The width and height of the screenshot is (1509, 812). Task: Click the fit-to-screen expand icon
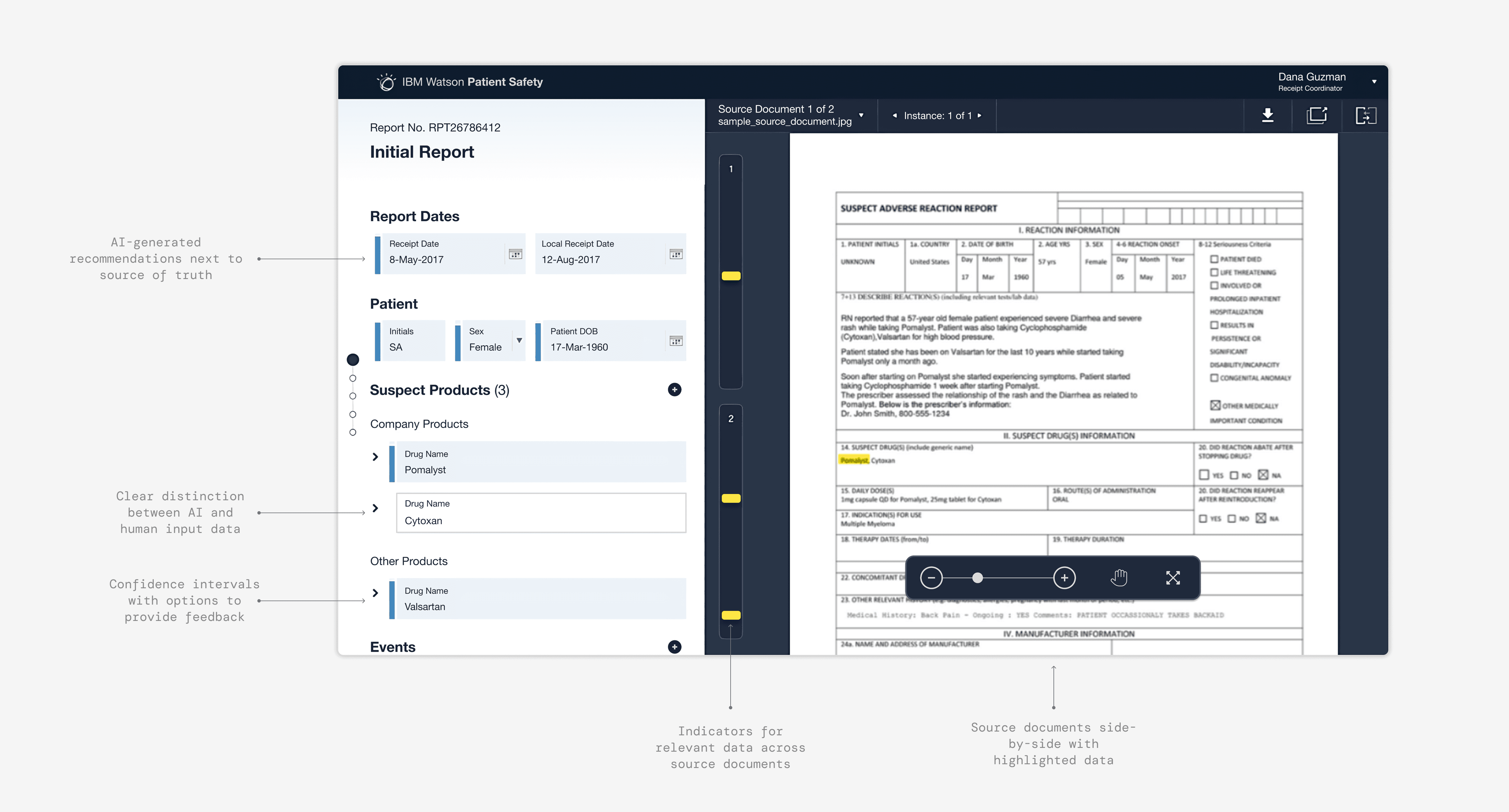[x=1173, y=578]
